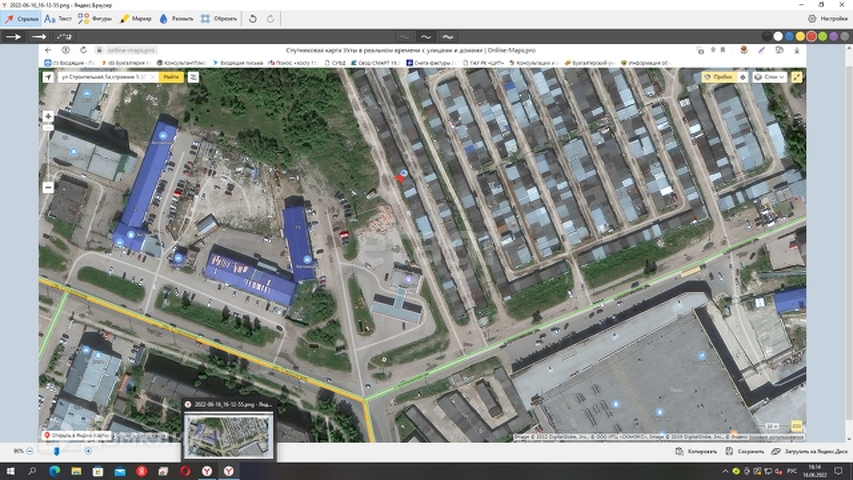Zoom out the map with minus button

tap(48, 187)
